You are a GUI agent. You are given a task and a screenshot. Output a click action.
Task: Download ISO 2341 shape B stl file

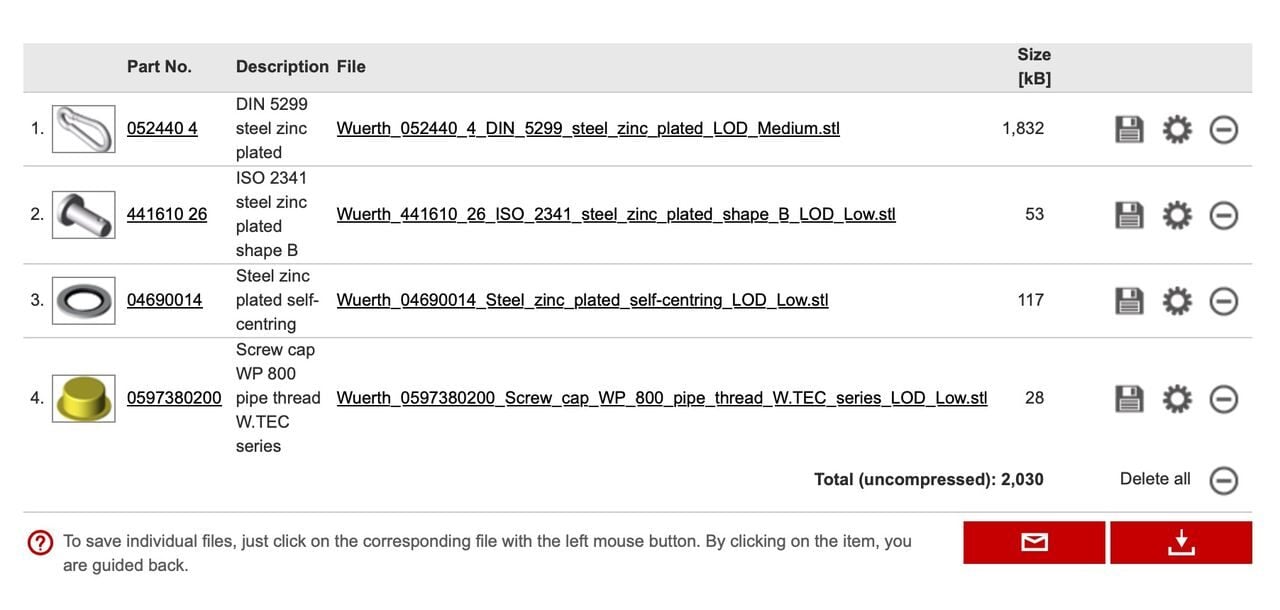click(616, 215)
